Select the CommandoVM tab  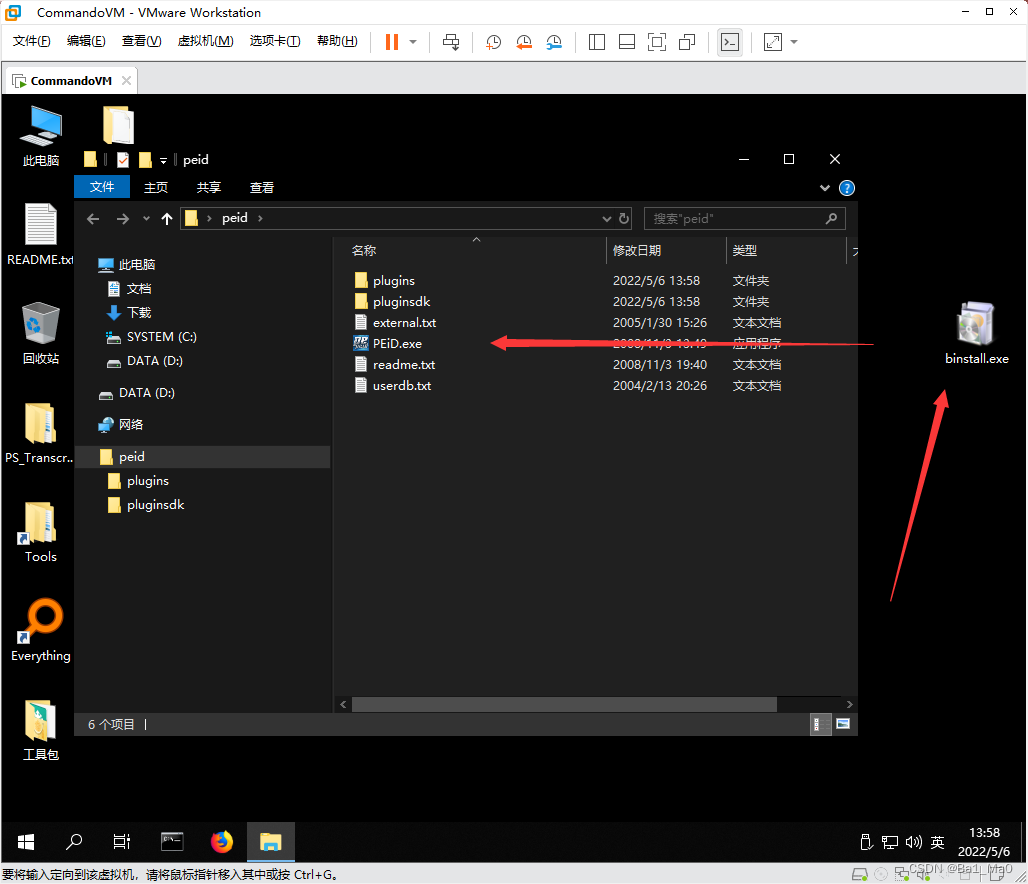(x=71, y=81)
